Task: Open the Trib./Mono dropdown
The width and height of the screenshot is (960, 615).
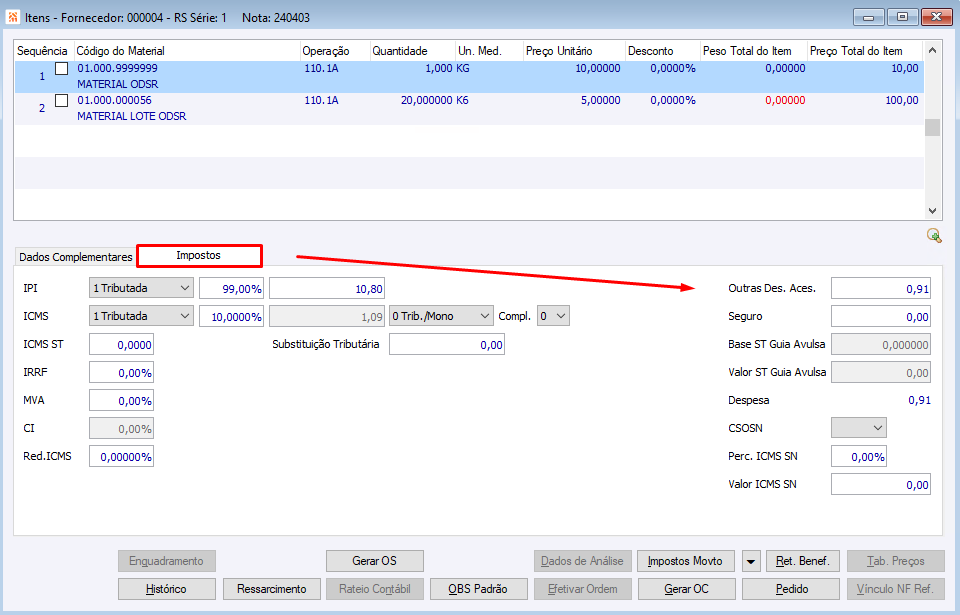Action: (441, 316)
